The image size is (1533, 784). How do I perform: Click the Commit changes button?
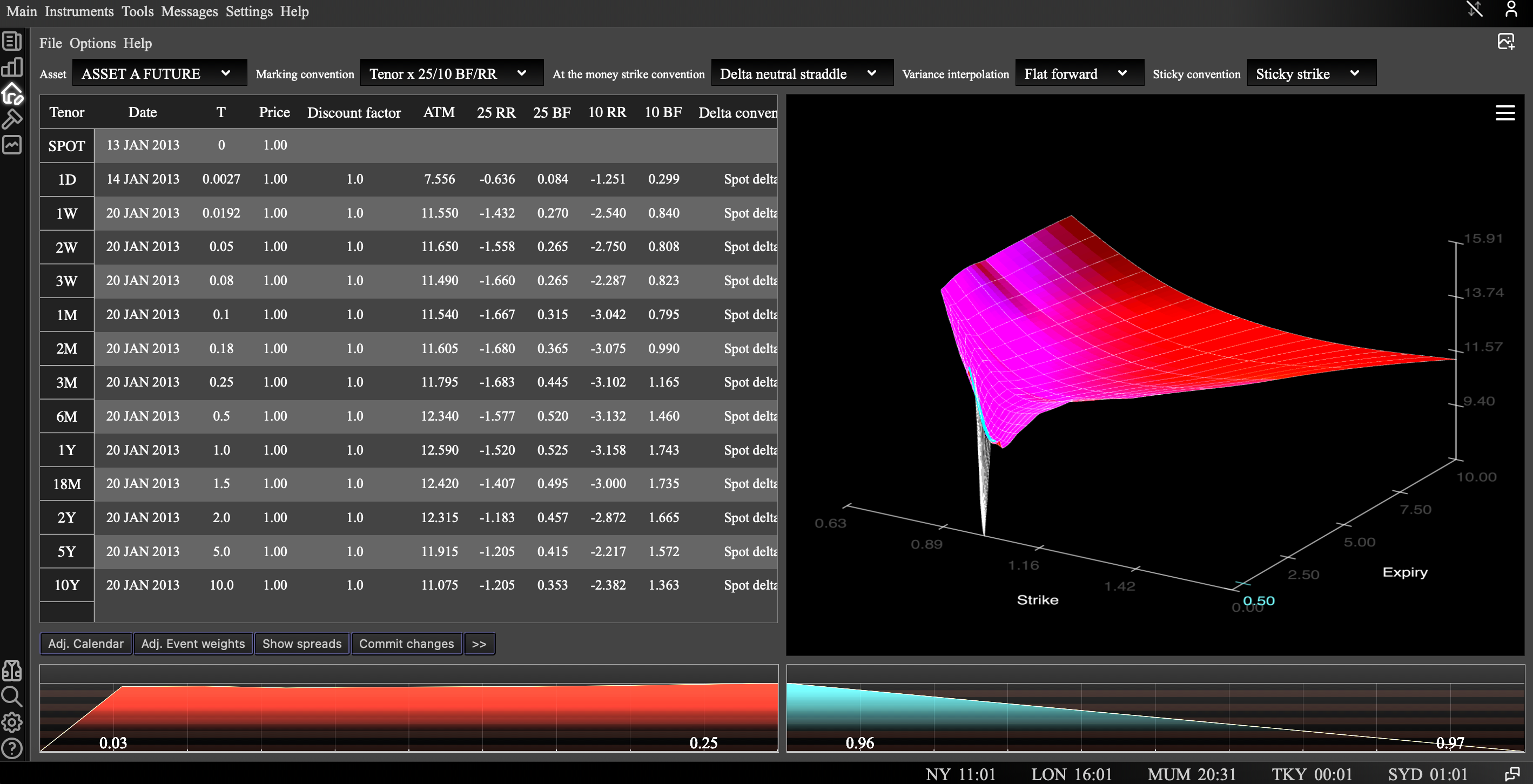pos(406,644)
